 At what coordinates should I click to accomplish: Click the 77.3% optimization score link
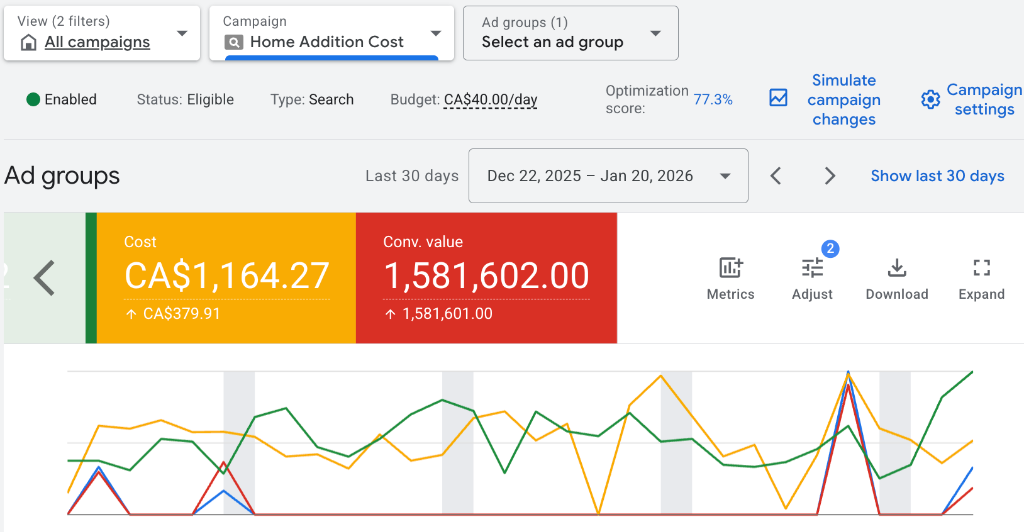(713, 100)
